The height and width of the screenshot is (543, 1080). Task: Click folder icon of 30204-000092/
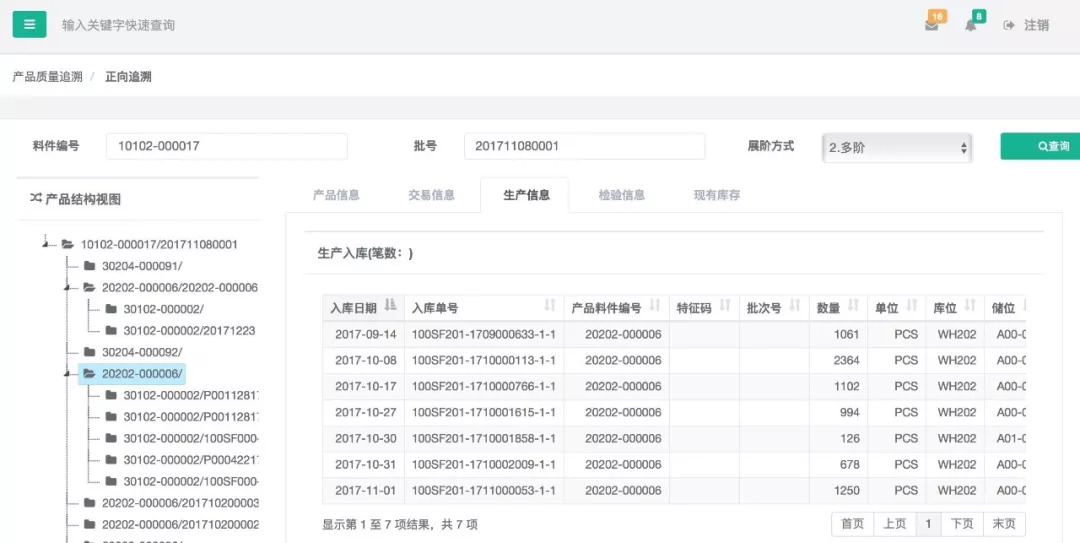pyautogui.click(x=90, y=352)
